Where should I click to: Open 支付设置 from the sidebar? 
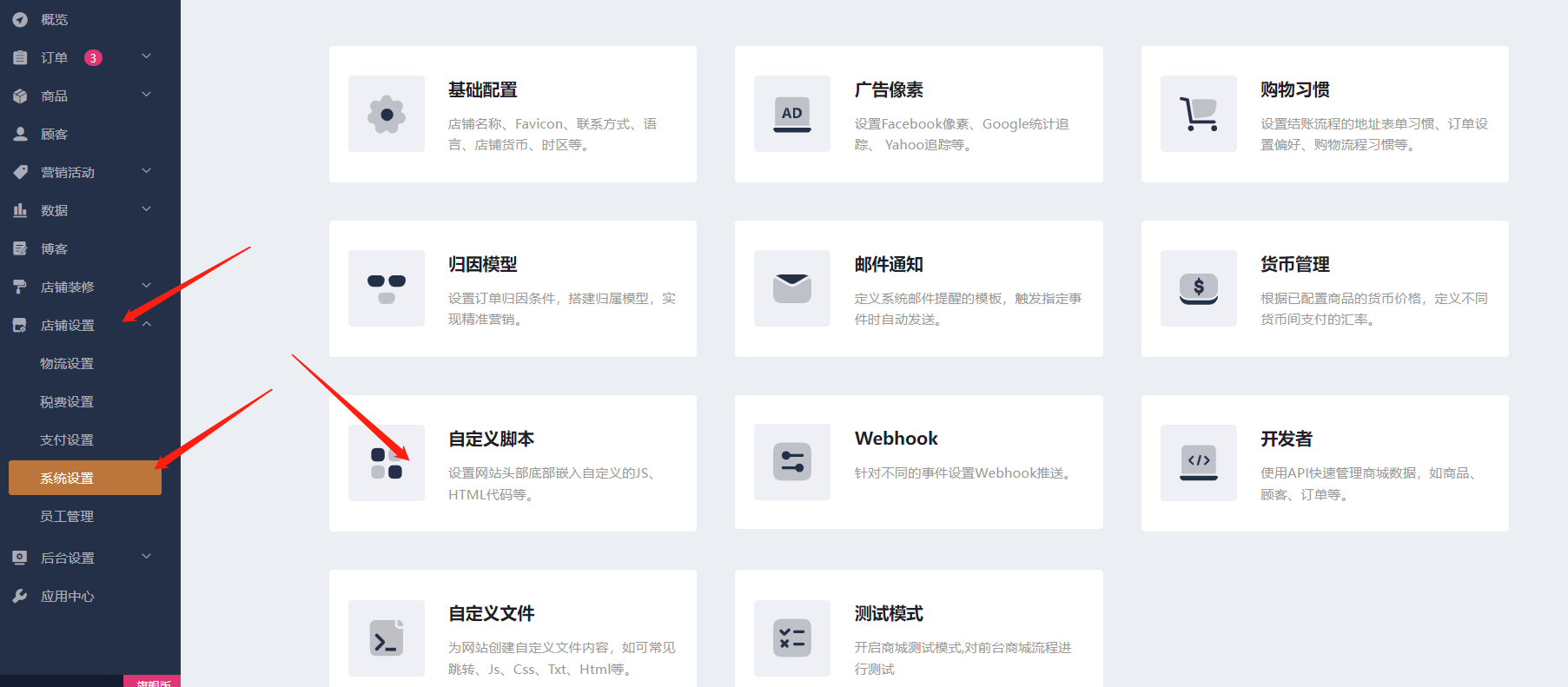(x=67, y=439)
